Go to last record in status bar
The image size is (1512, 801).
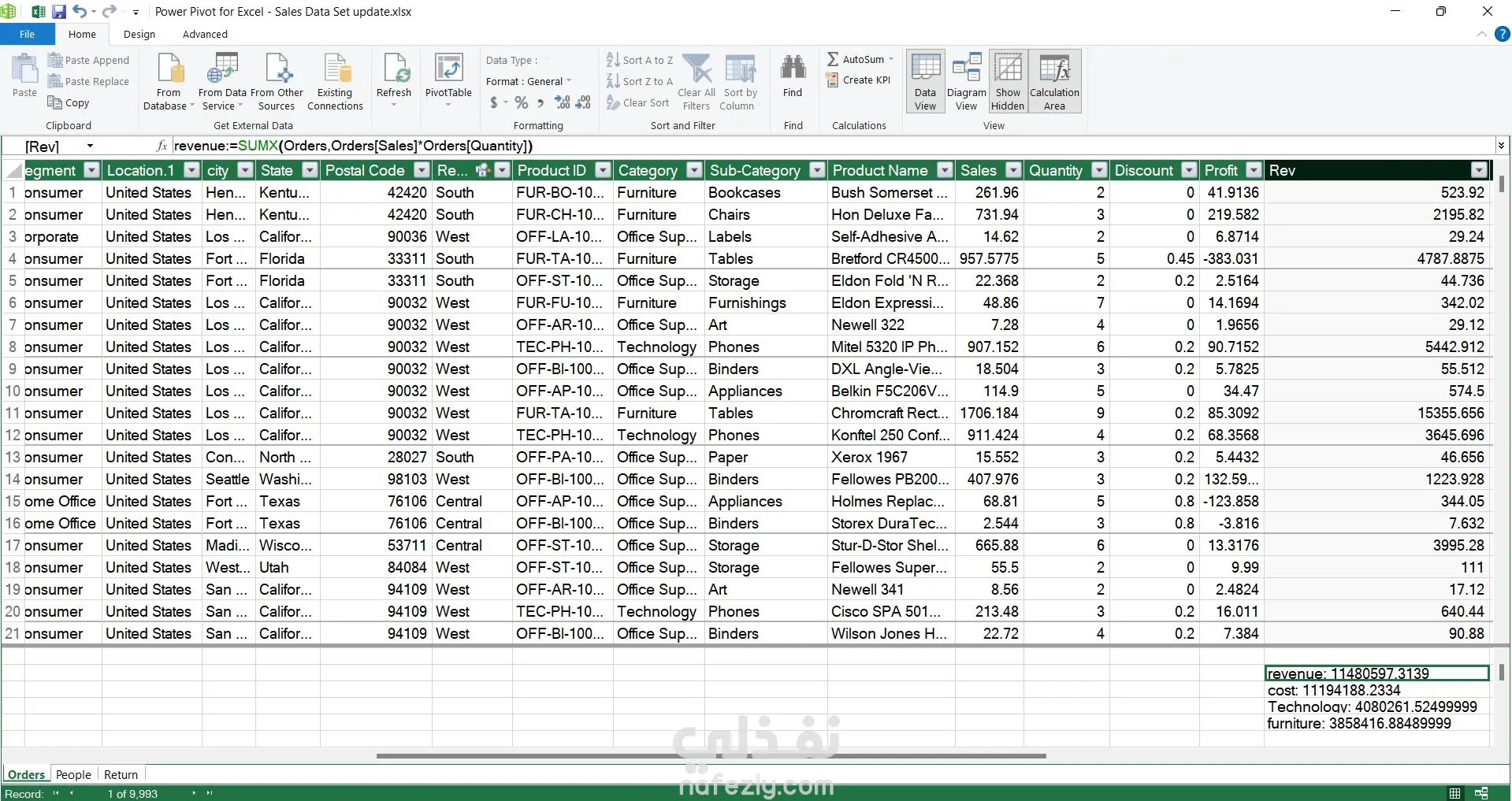(x=210, y=793)
